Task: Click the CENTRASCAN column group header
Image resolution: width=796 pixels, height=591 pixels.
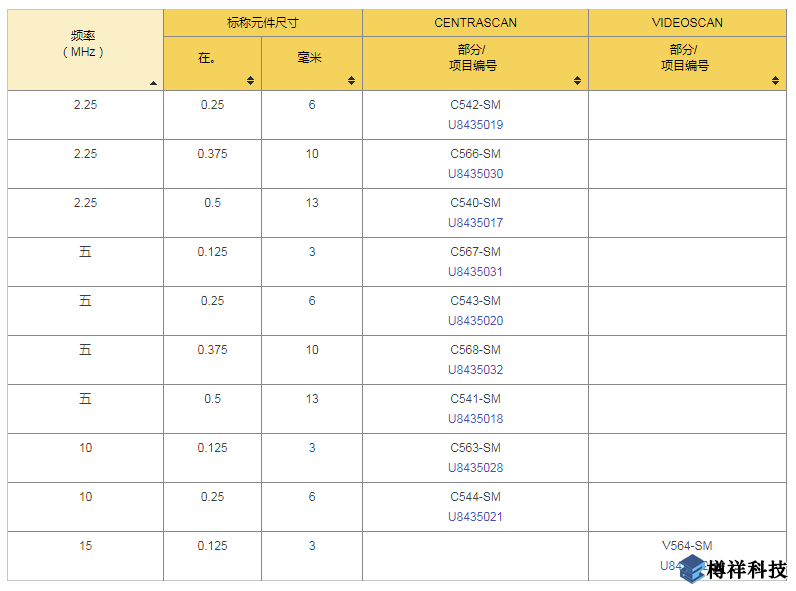Action: point(475,22)
